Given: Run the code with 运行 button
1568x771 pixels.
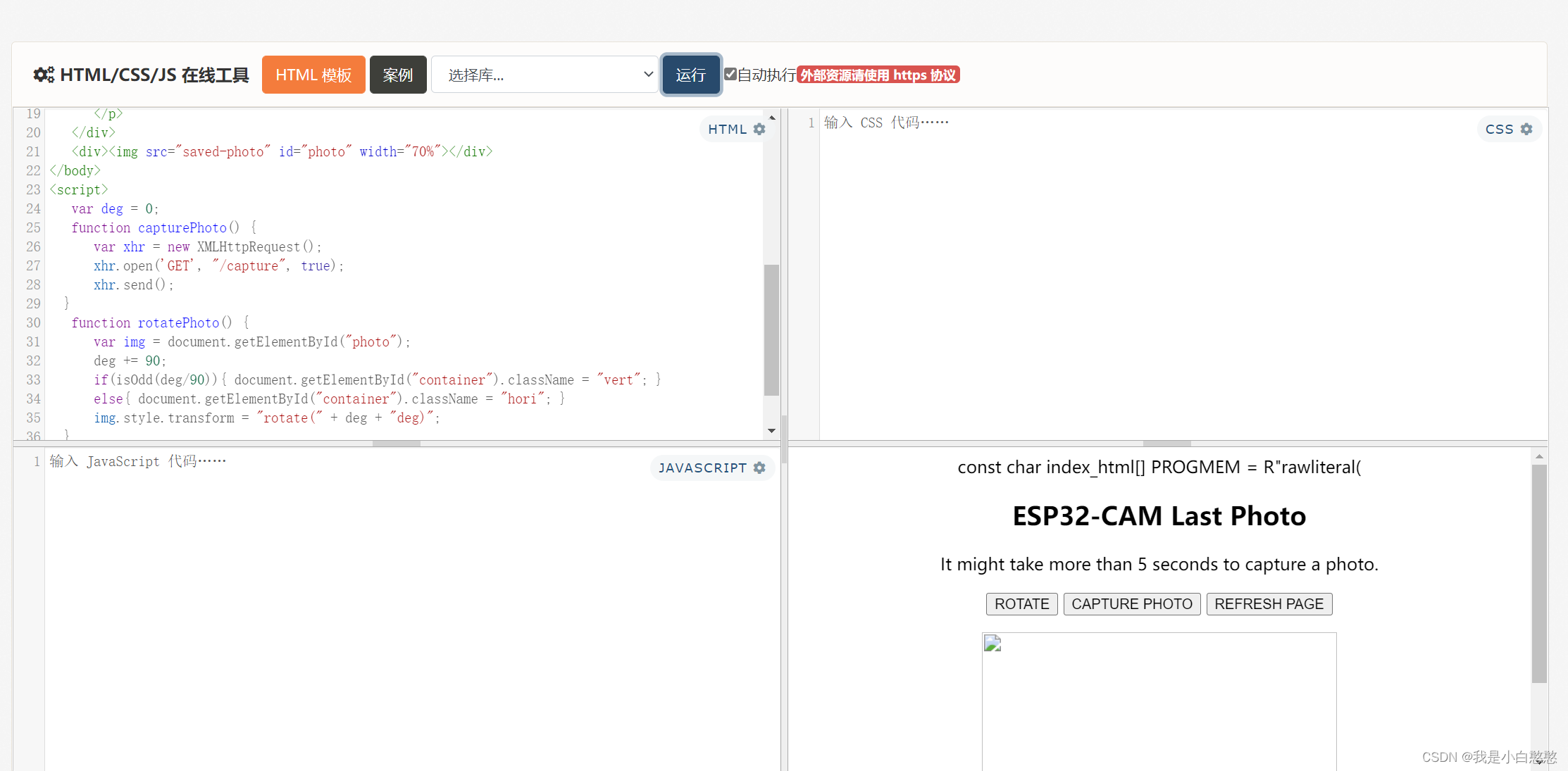Looking at the screenshot, I should [x=690, y=75].
